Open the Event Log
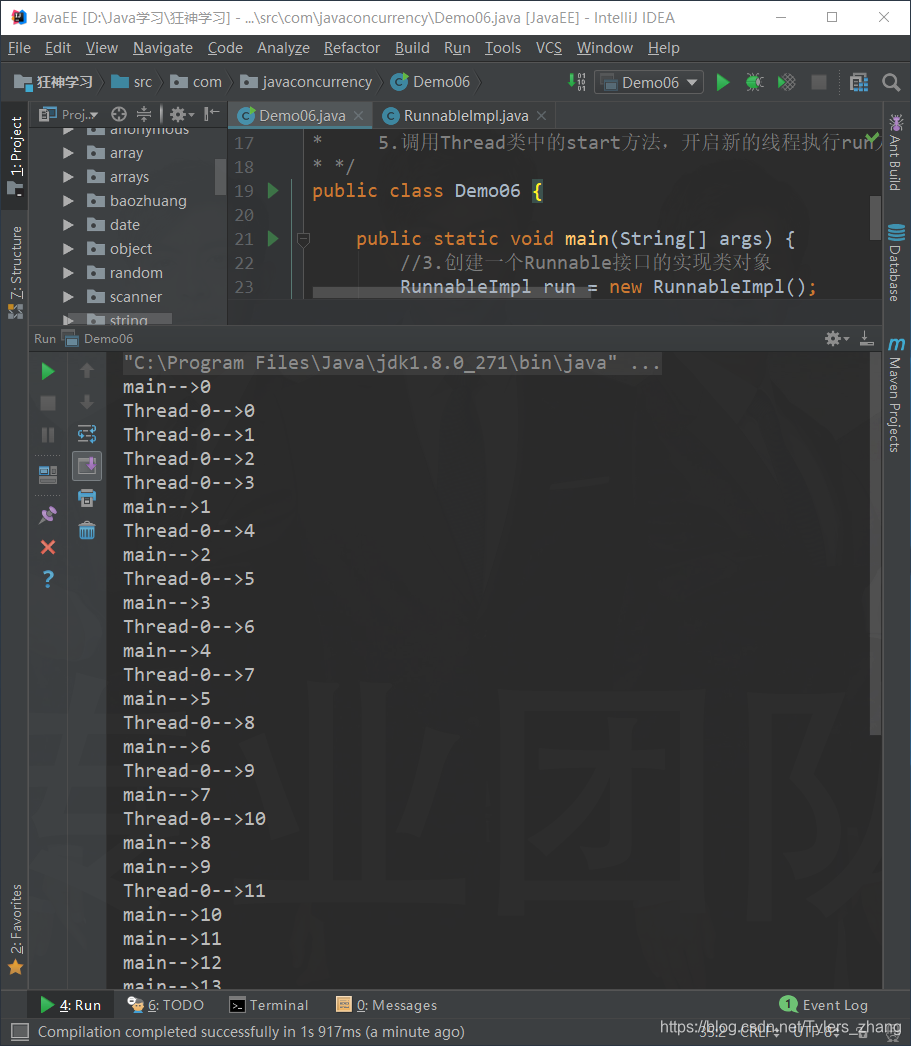911x1046 pixels. click(824, 1005)
